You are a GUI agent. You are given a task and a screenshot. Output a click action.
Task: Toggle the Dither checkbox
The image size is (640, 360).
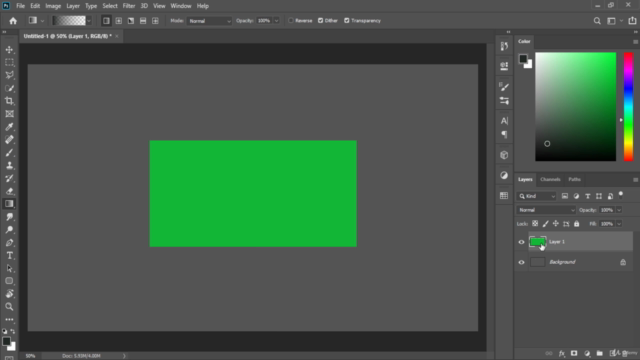point(320,21)
